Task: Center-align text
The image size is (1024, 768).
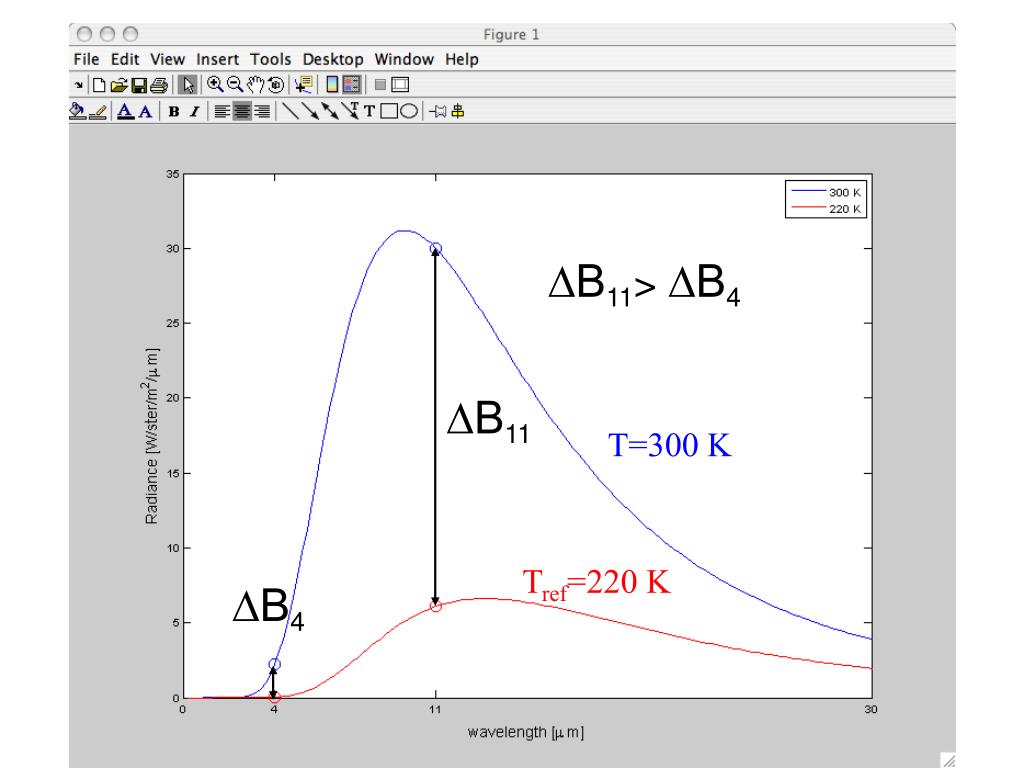Action: (242, 112)
